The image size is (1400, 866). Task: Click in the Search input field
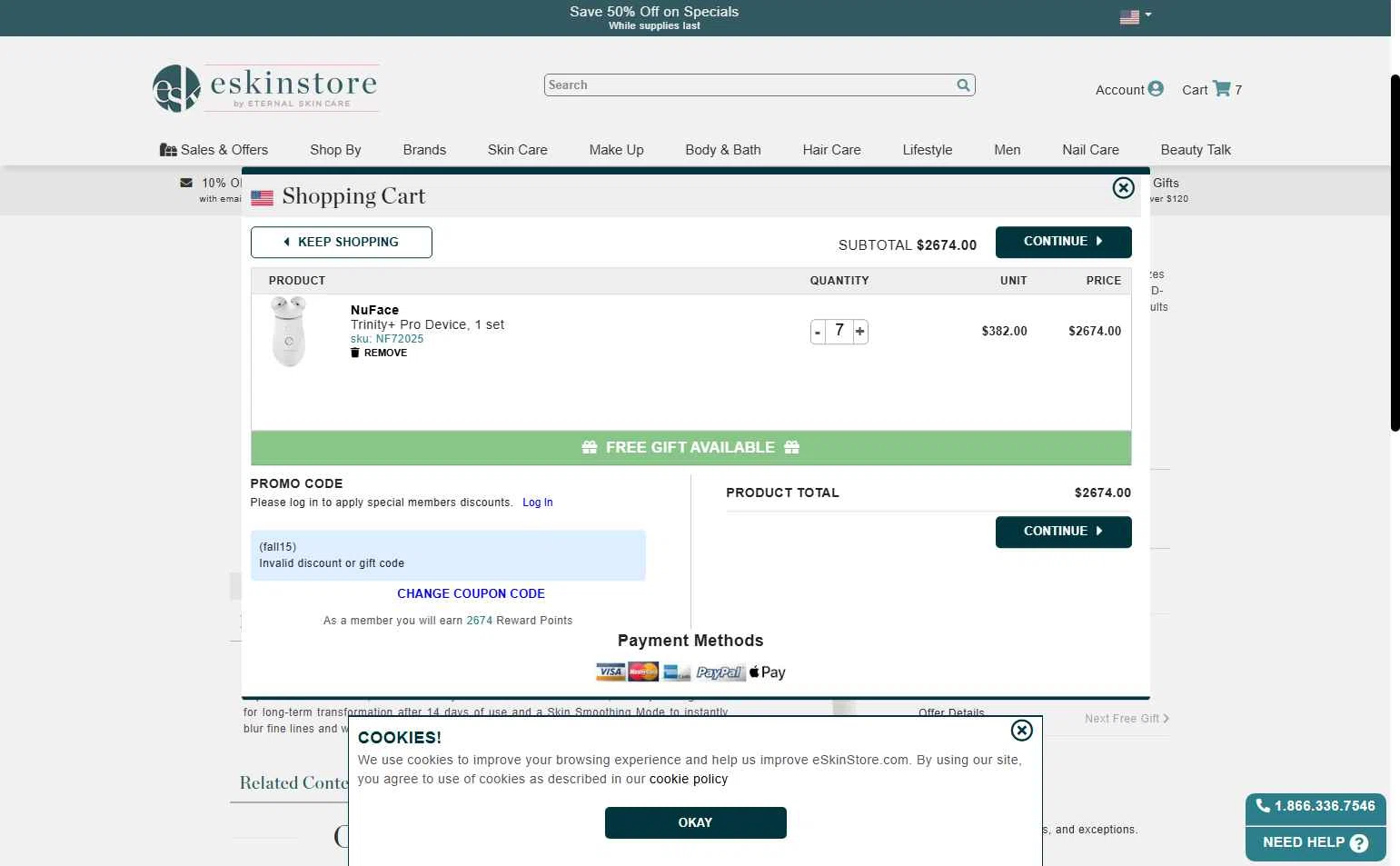pos(750,85)
